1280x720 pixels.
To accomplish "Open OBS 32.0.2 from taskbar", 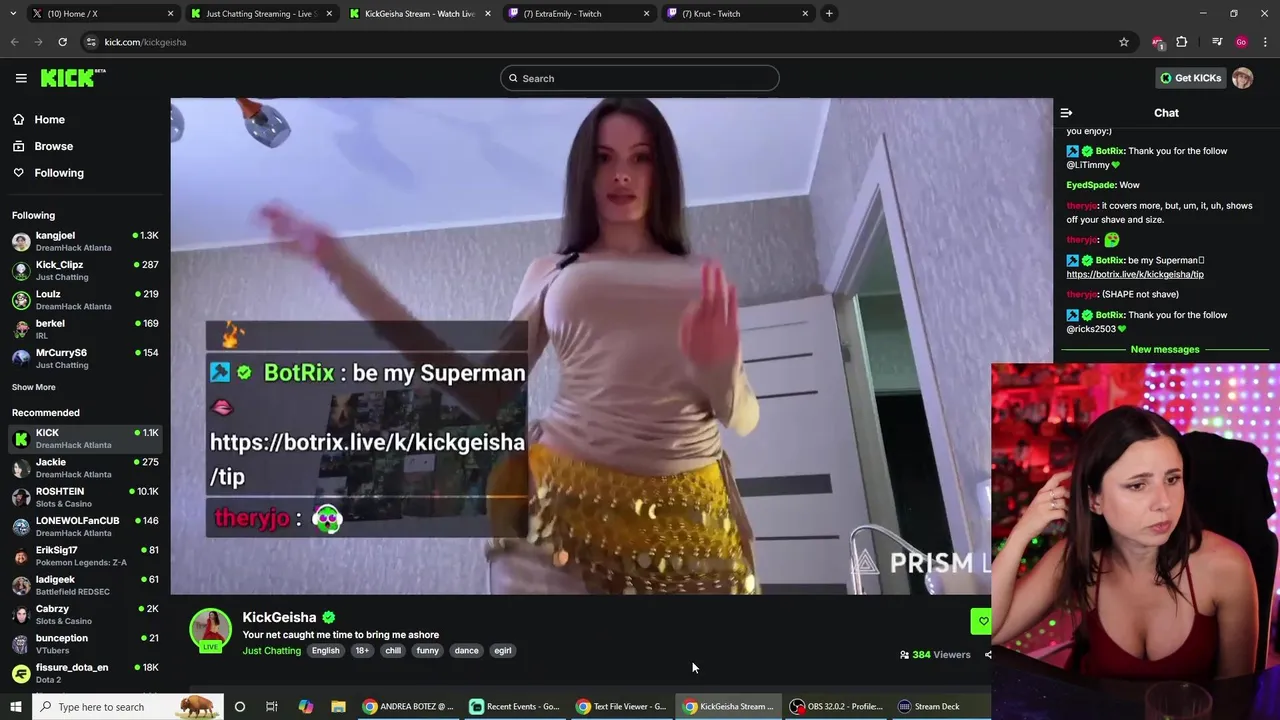I will (836, 707).
